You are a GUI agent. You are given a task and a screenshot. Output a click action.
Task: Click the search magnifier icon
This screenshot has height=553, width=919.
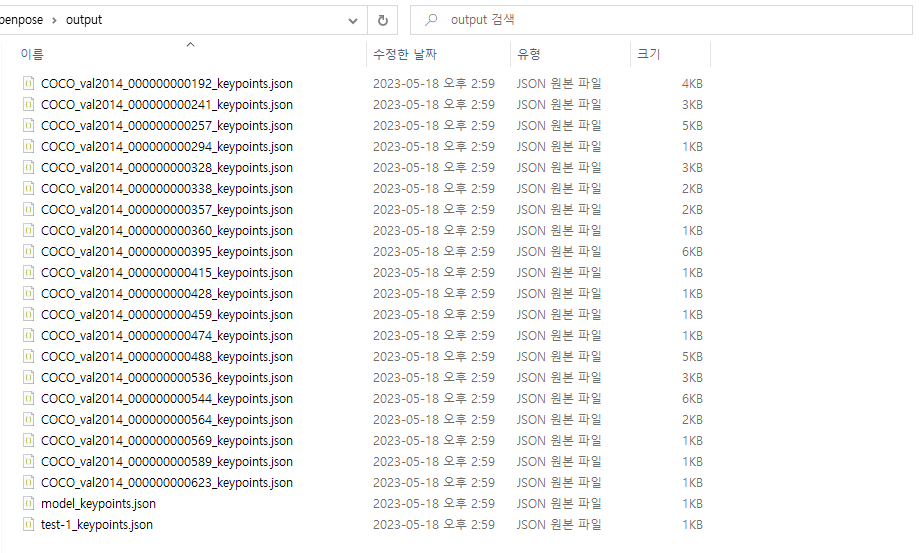tap(431, 20)
